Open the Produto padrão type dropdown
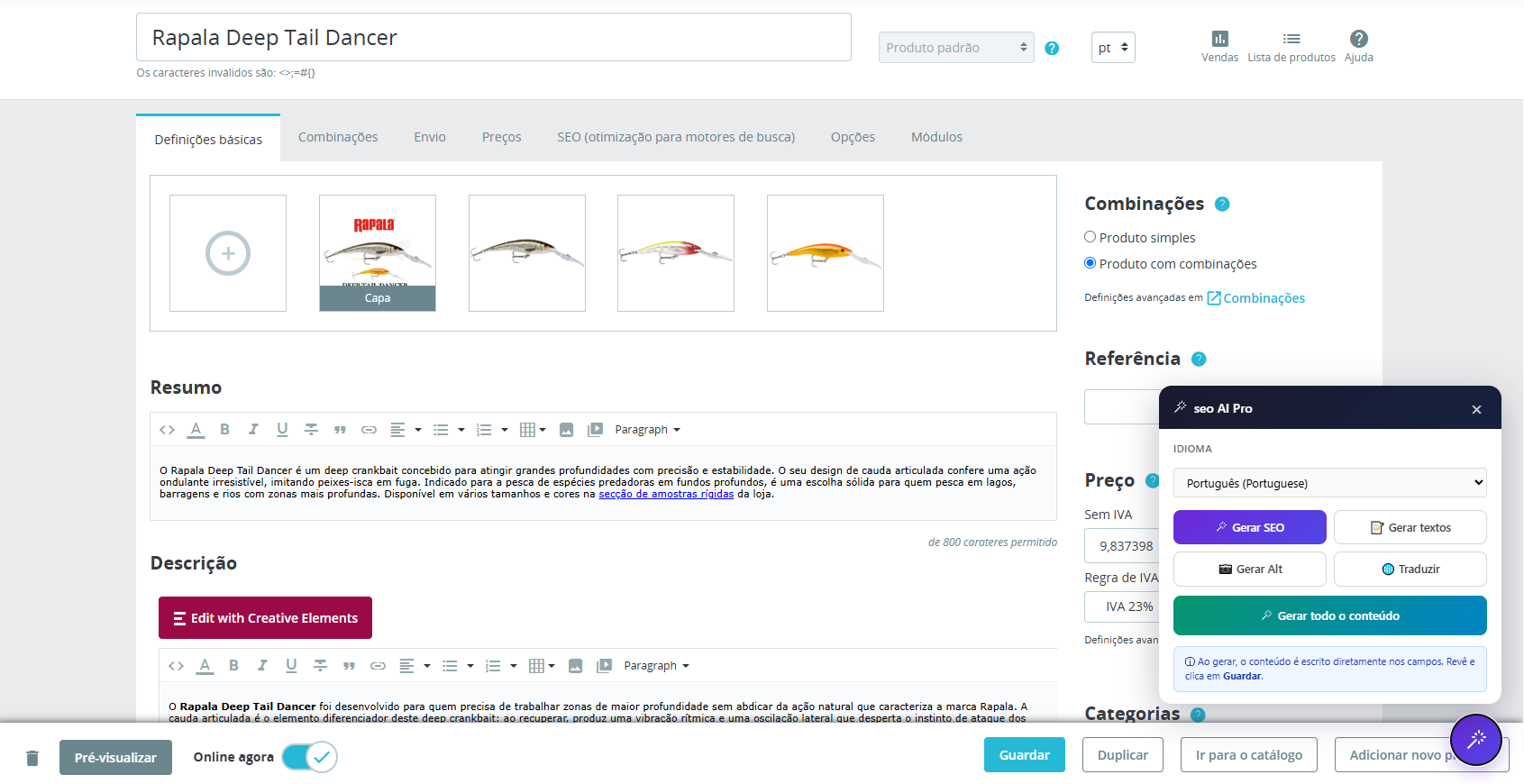The height and width of the screenshot is (784, 1524). click(x=956, y=48)
